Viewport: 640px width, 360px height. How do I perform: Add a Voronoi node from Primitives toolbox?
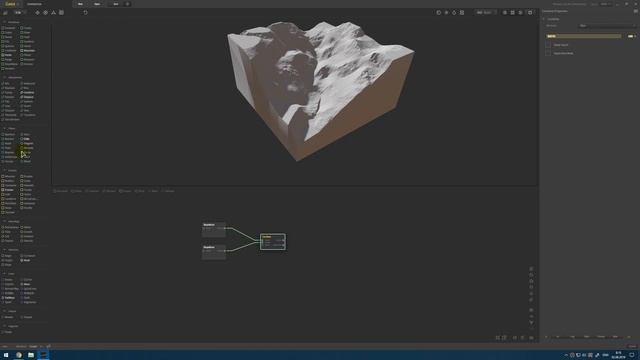click(8, 69)
